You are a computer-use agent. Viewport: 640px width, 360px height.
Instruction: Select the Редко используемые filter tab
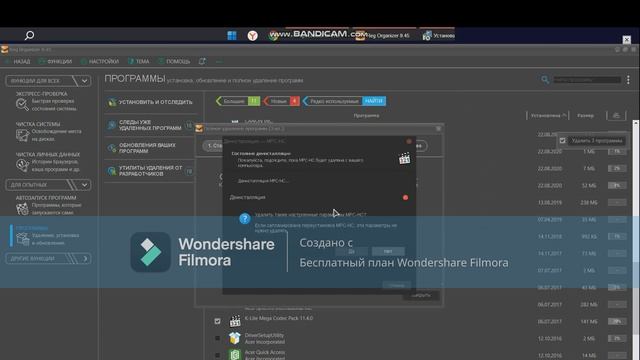[x=333, y=101]
